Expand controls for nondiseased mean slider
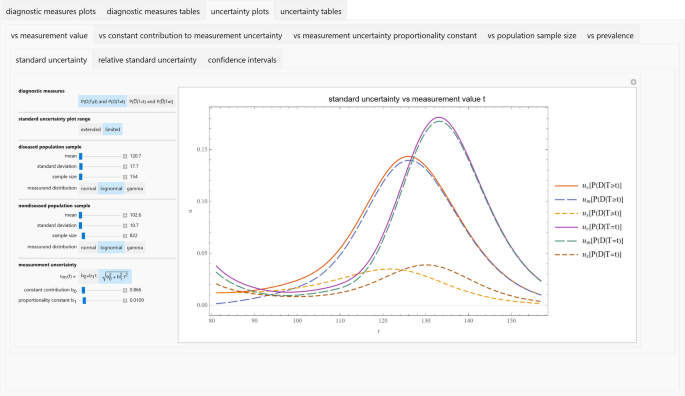 [125, 215]
